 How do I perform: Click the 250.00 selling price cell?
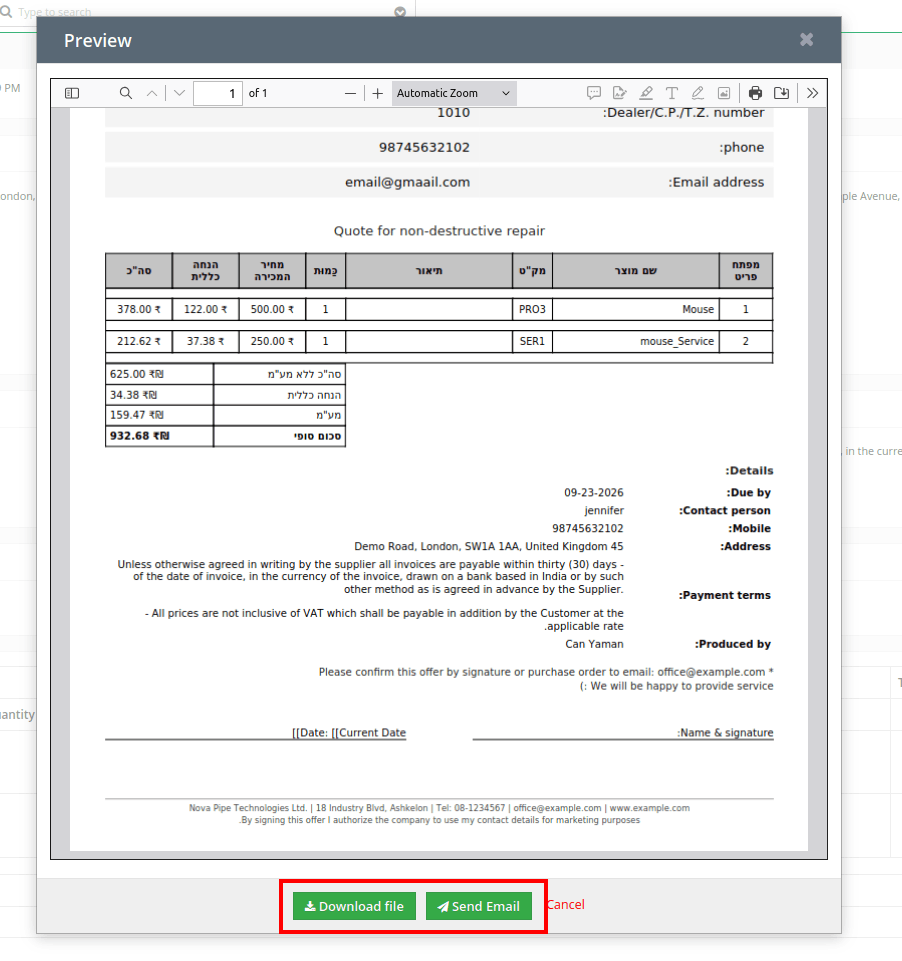[272, 341]
